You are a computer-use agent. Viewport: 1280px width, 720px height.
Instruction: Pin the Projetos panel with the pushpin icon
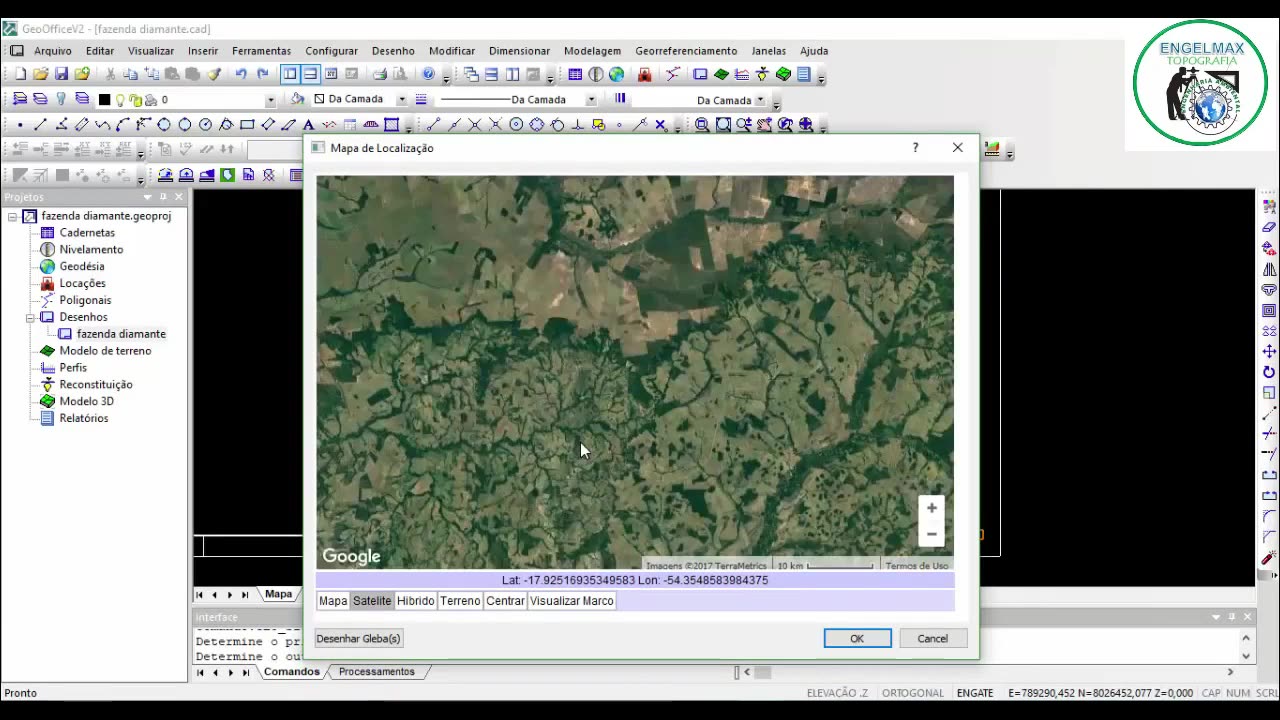(163, 197)
